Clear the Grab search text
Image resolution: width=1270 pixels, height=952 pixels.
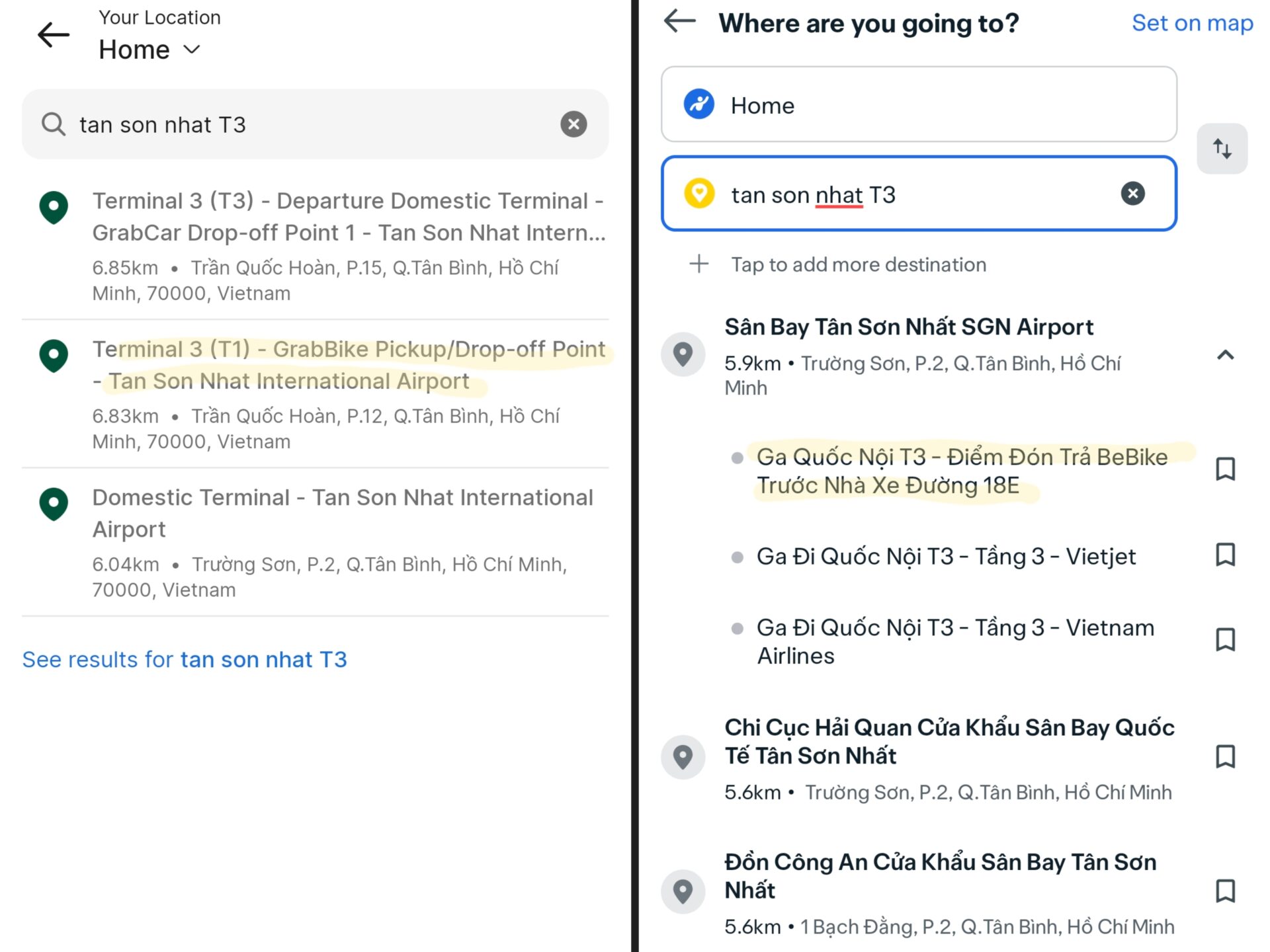pos(573,124)
